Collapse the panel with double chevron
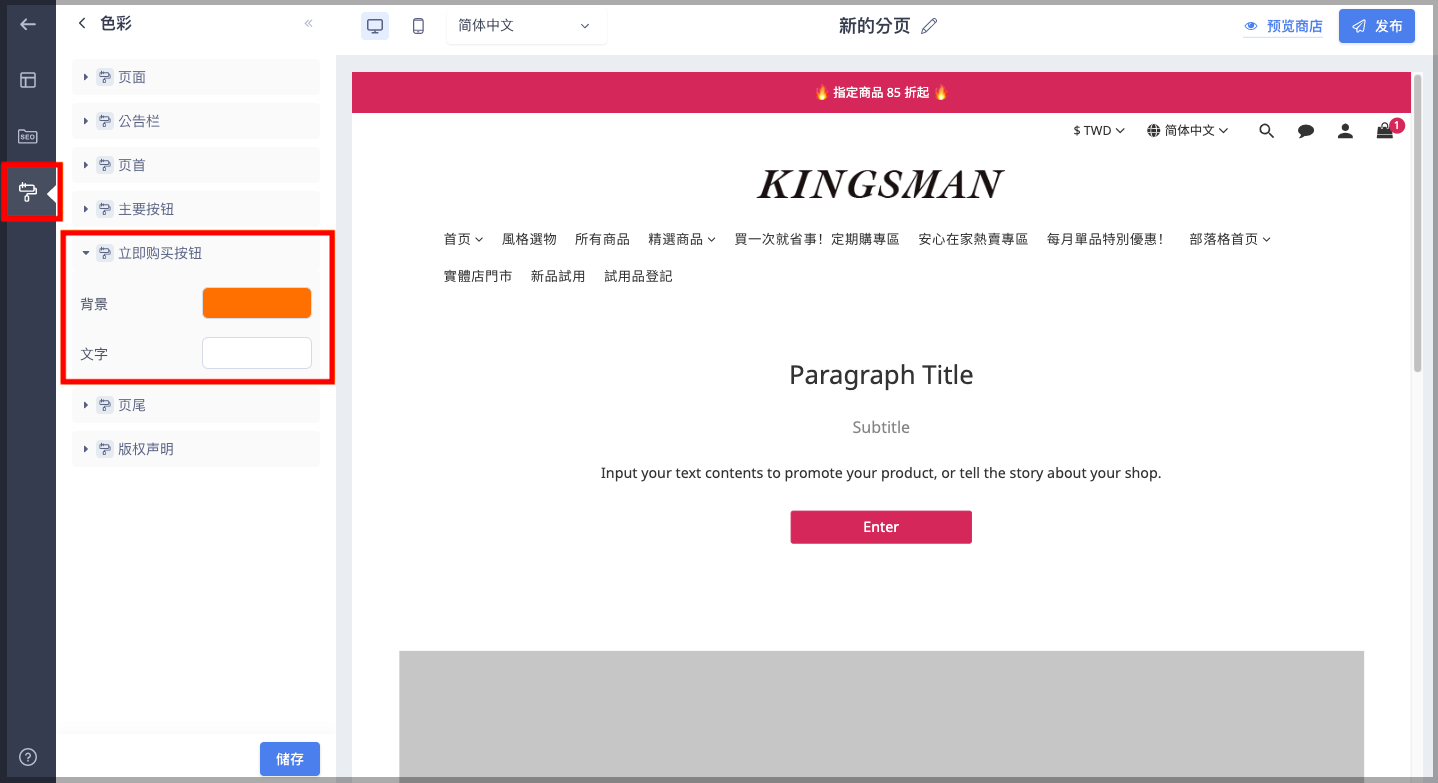 [x=309, y=23]
